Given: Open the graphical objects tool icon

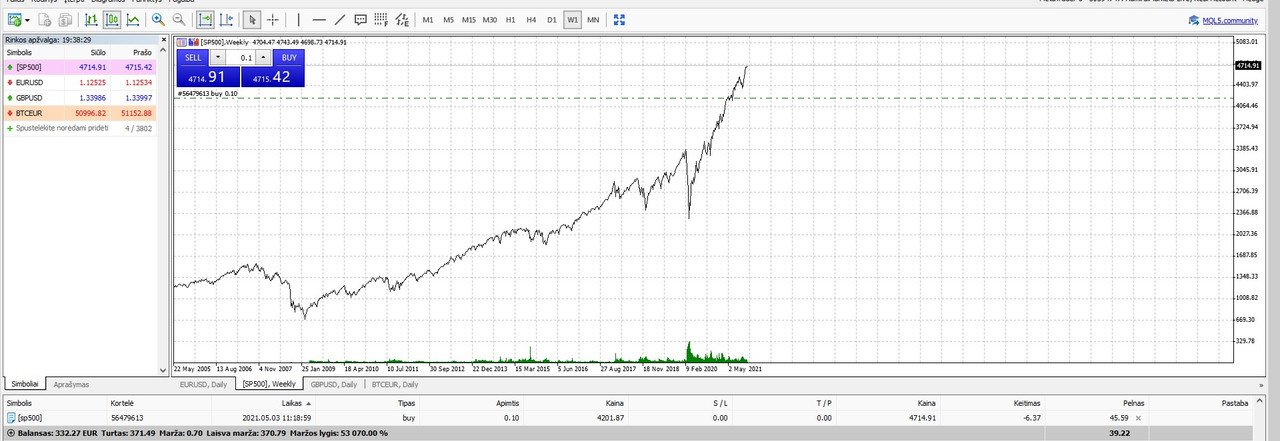Looking at the screenshot, I should click(x=402, y=20).
